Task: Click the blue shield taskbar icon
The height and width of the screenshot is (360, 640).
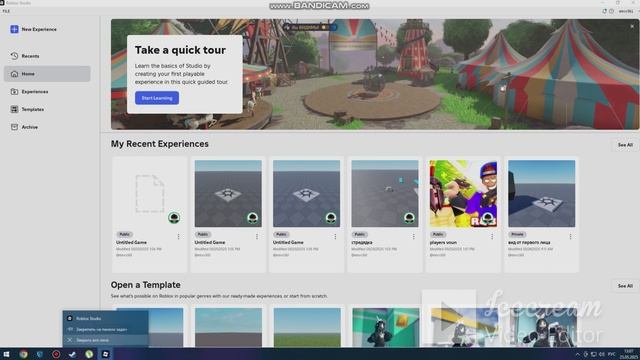Action: tap(40, 354)
